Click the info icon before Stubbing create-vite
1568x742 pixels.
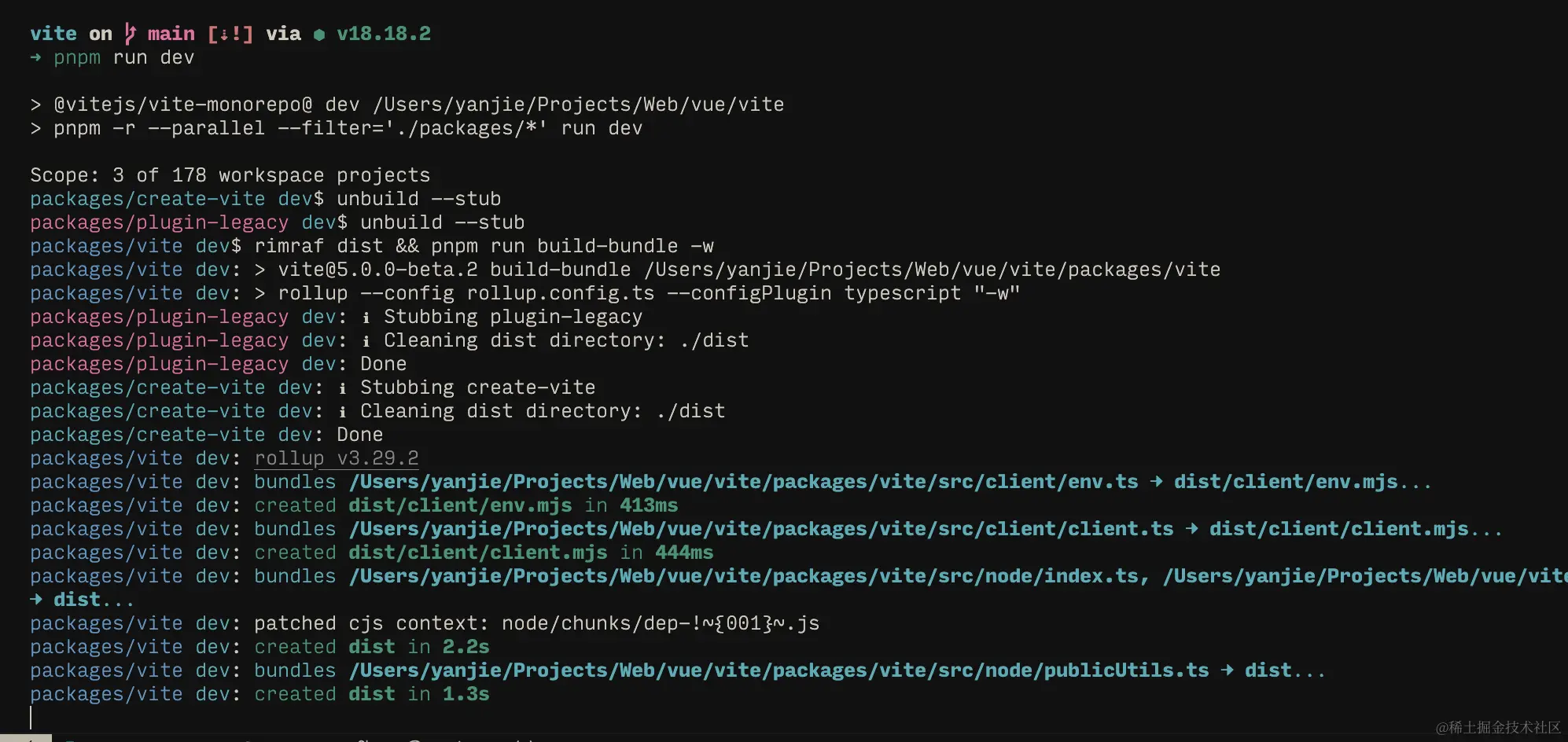(x=342, y=388)
